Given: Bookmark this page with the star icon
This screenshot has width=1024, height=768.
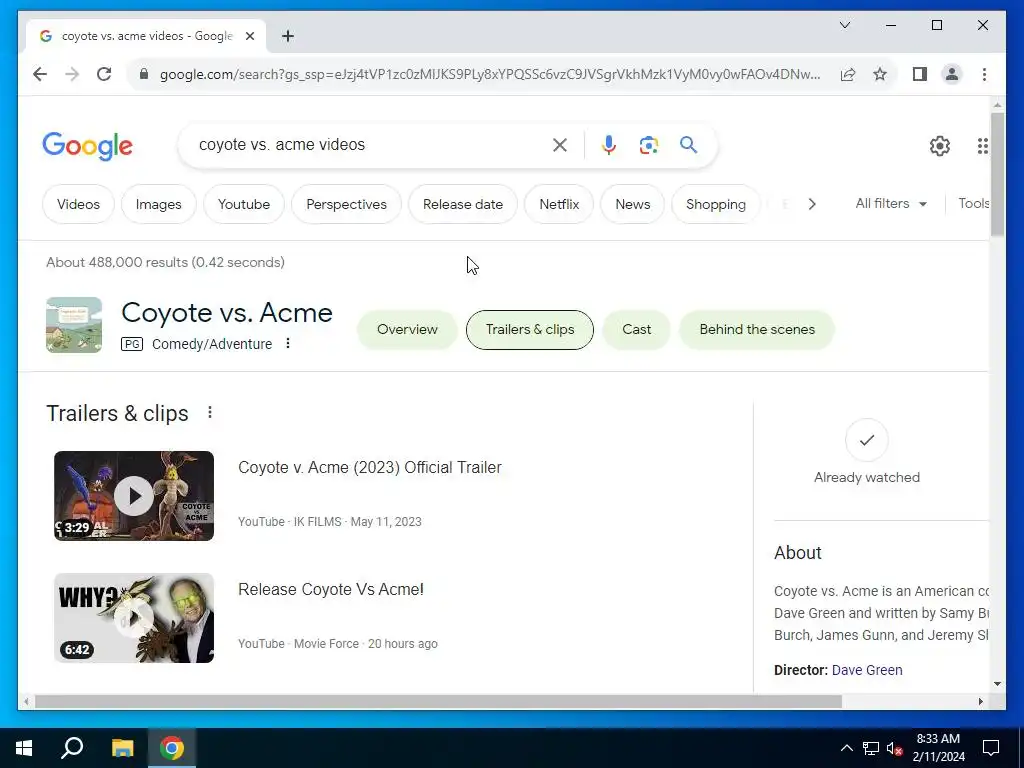Looking at the screenshot, I should [x=880, y=74].
